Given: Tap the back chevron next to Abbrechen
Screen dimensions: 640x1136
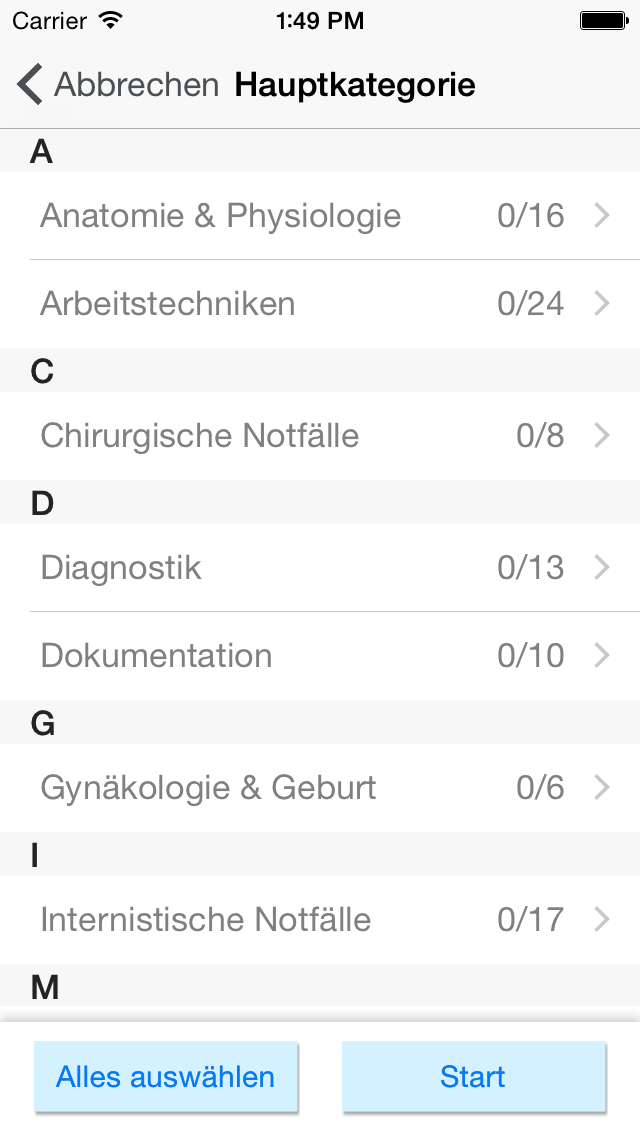Looking at the screenshot, I should coord(29,84).
